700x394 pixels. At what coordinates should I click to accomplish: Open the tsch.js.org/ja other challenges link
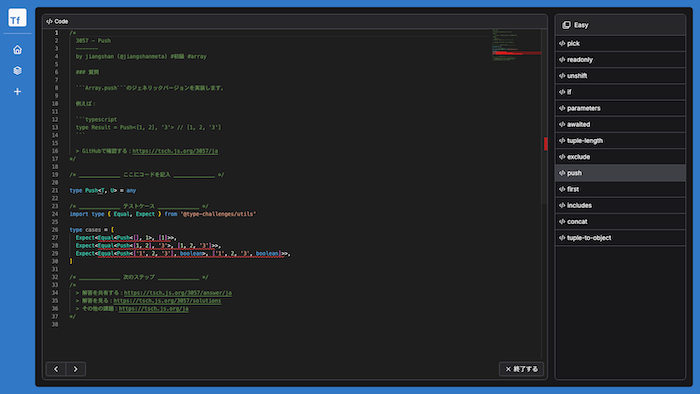[x=154, y=309]
